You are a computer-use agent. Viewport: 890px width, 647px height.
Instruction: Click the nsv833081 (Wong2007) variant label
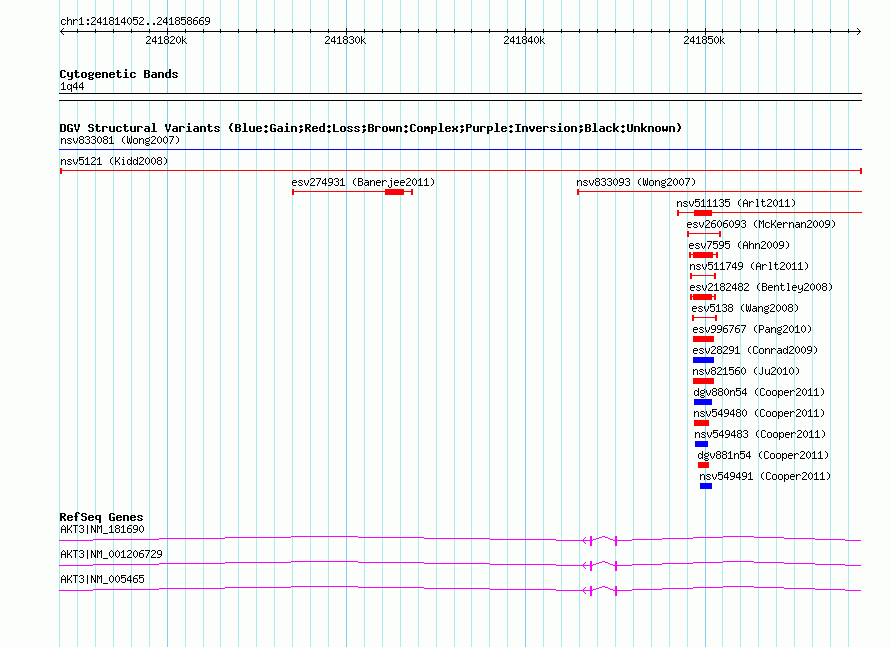point(120,140)
